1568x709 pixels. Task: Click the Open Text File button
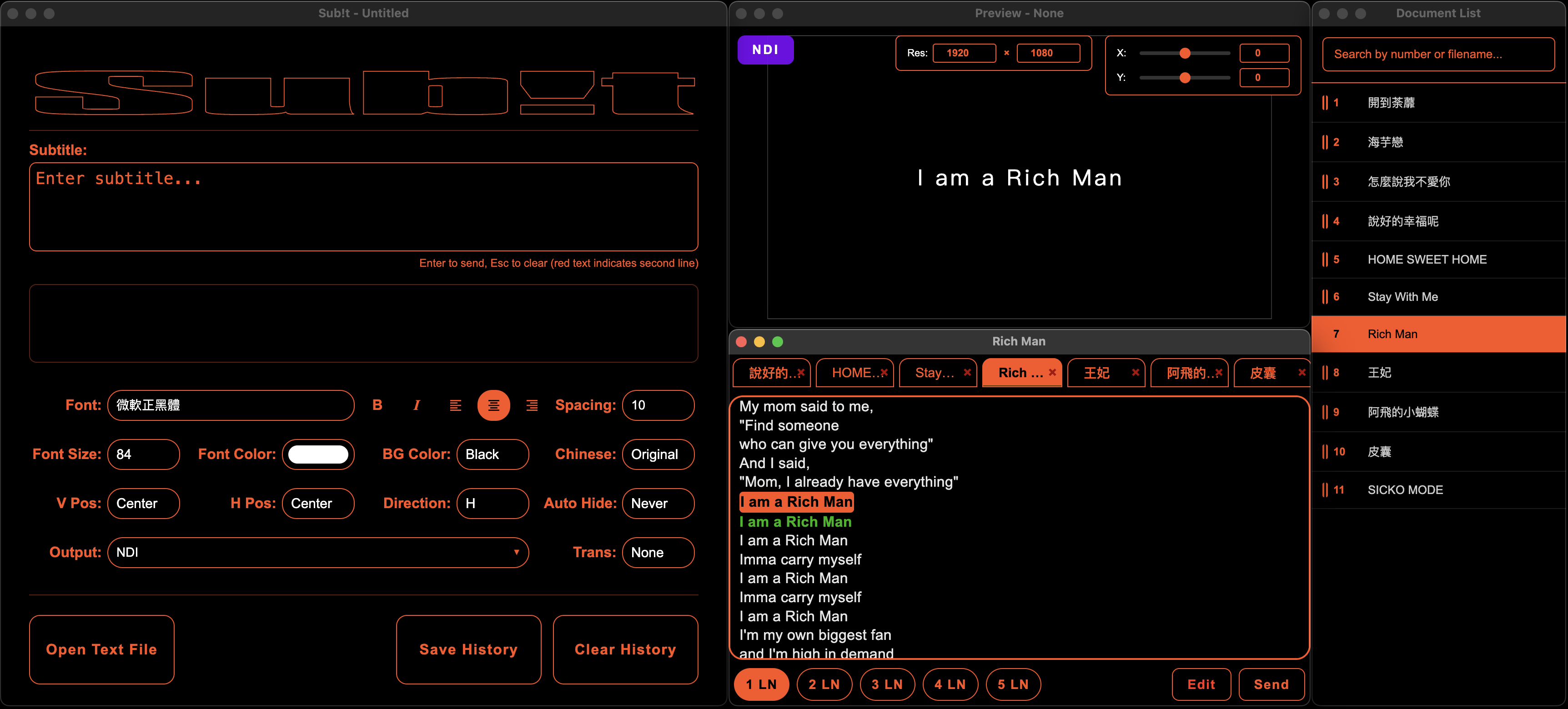[102, 649]
